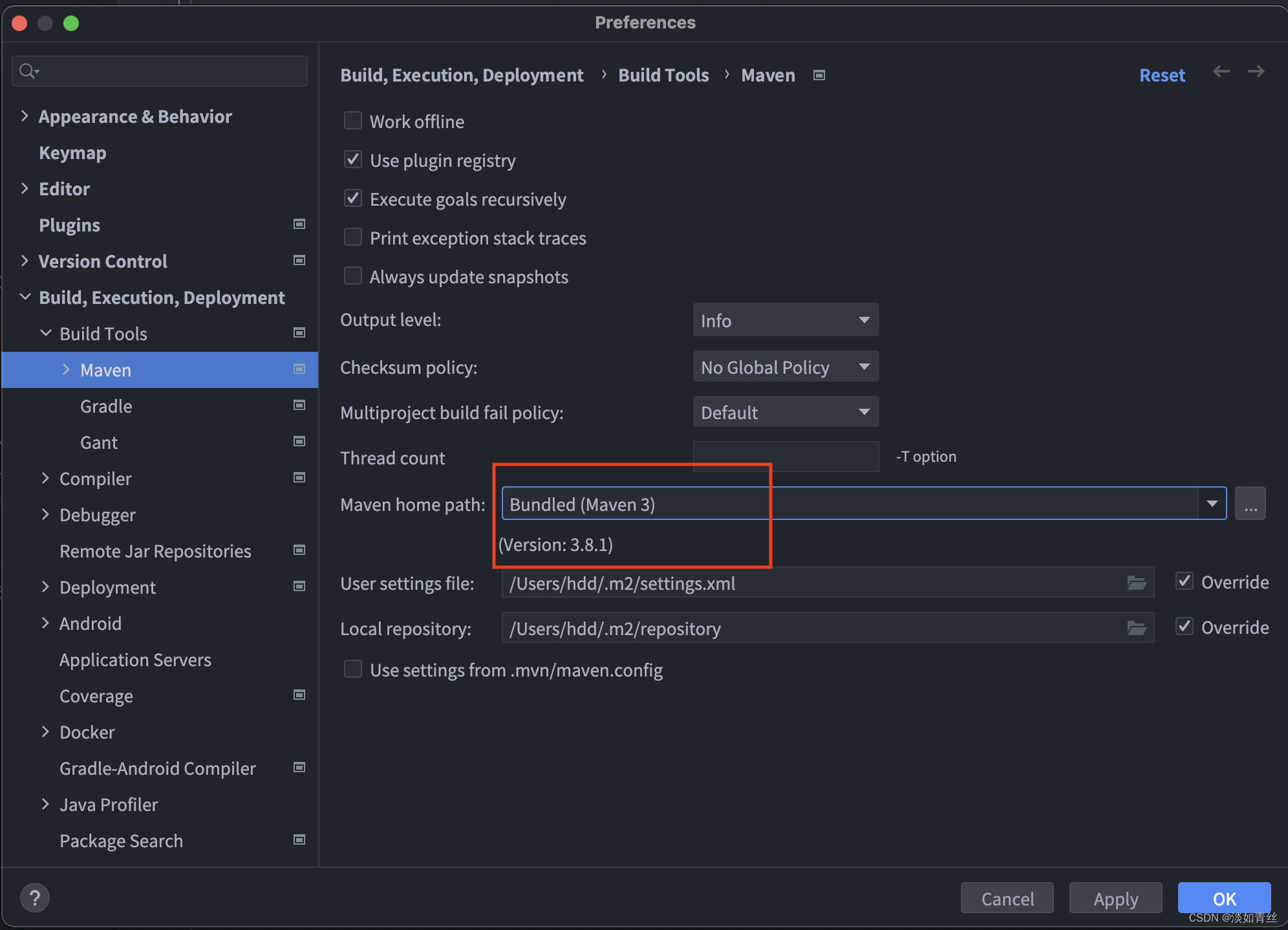Open the Output level dropdown

(x=785, y=319)
